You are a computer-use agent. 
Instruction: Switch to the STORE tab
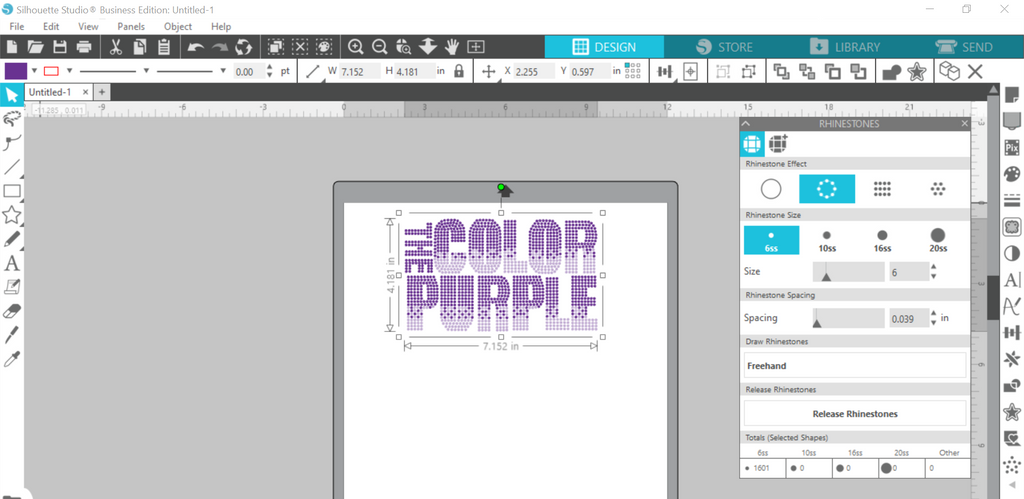[724, 47]
